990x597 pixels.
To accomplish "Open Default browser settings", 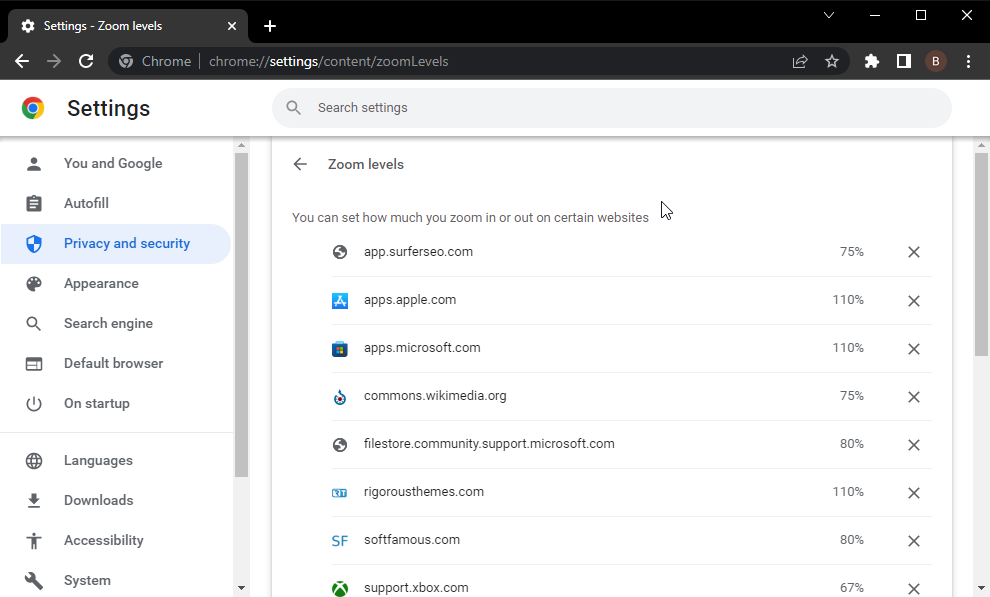I will [116, 364].
